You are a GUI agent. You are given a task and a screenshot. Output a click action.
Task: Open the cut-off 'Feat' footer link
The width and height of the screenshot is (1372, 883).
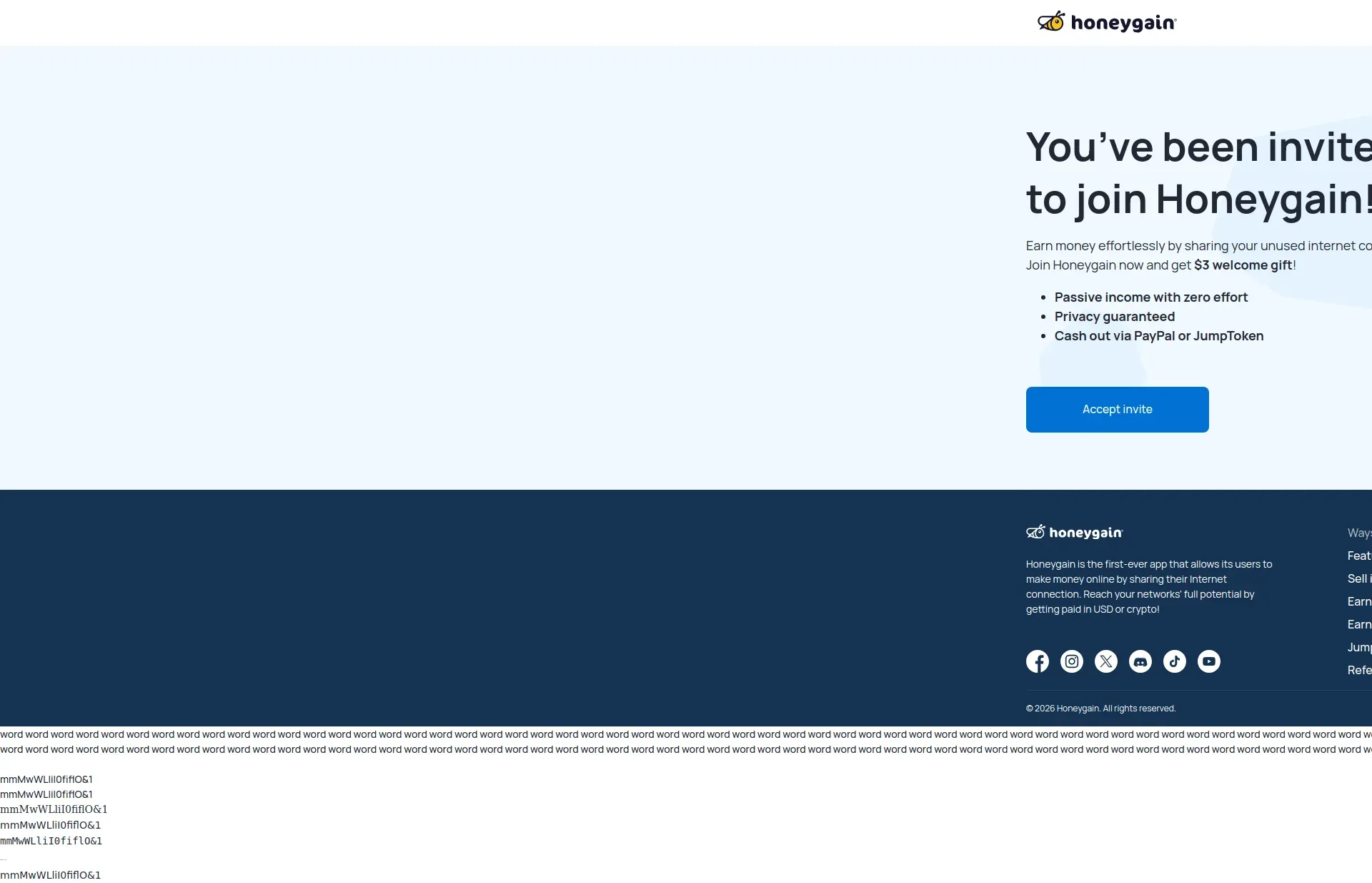tap(1359, 556)
